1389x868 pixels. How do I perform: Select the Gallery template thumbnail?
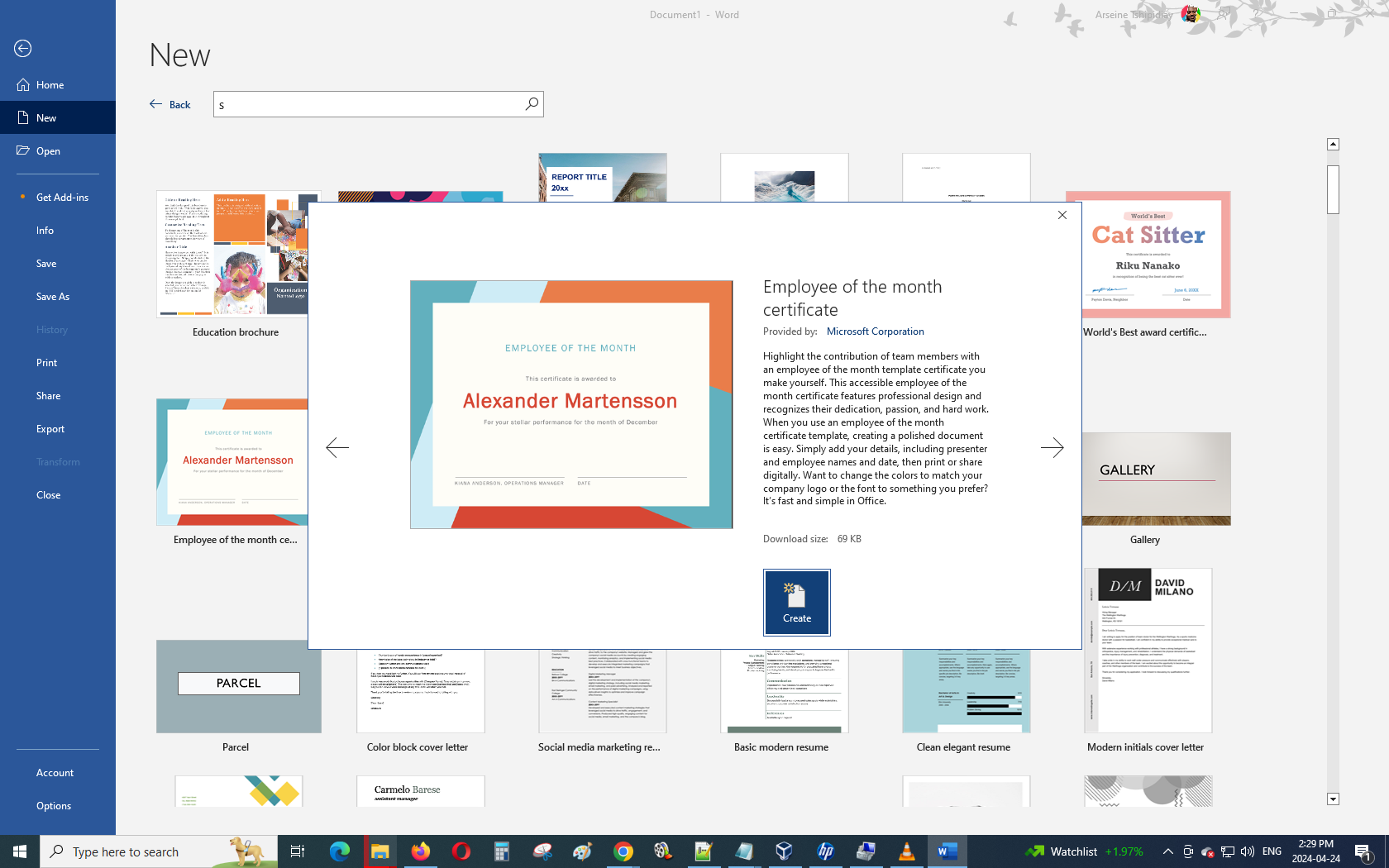click(x=1155, y=479)
